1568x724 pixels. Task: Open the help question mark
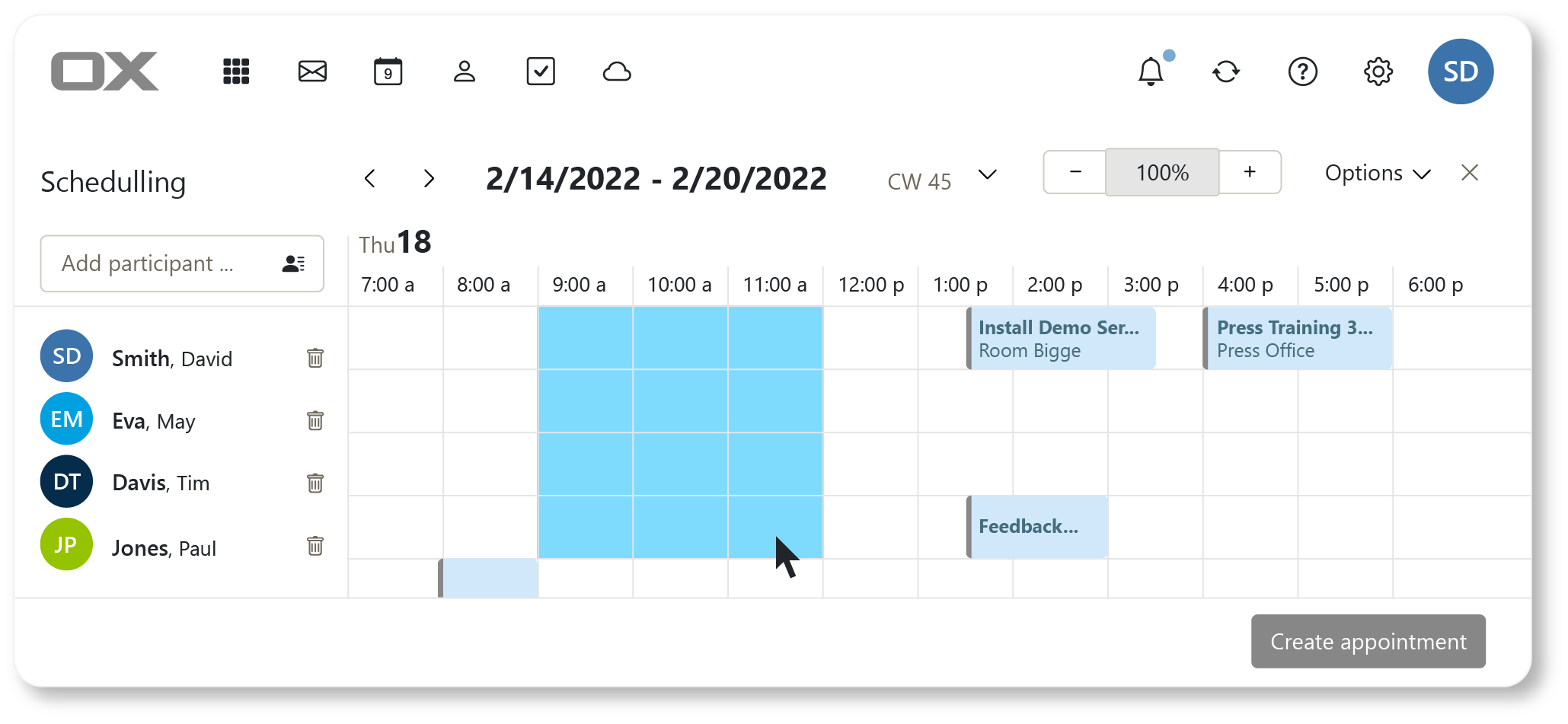coord(1303,72)
